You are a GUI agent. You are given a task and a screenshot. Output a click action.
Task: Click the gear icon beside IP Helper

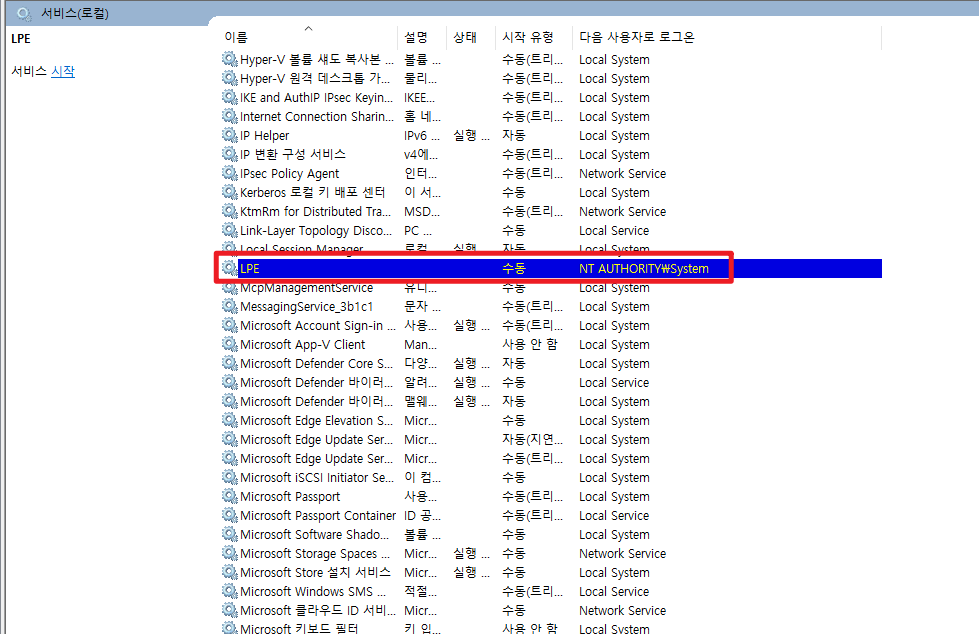point(230,135)
